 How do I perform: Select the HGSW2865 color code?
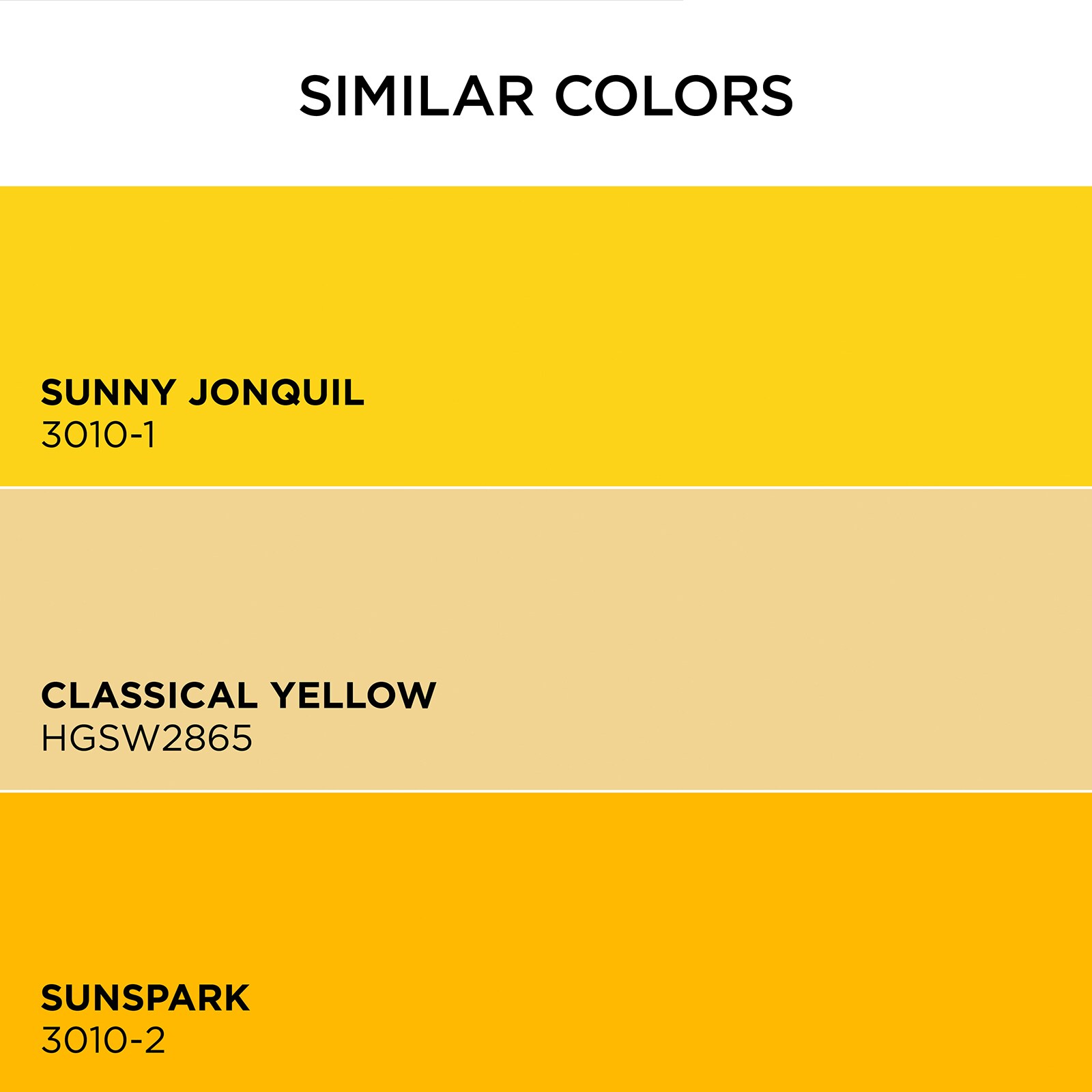coord(147,738)
